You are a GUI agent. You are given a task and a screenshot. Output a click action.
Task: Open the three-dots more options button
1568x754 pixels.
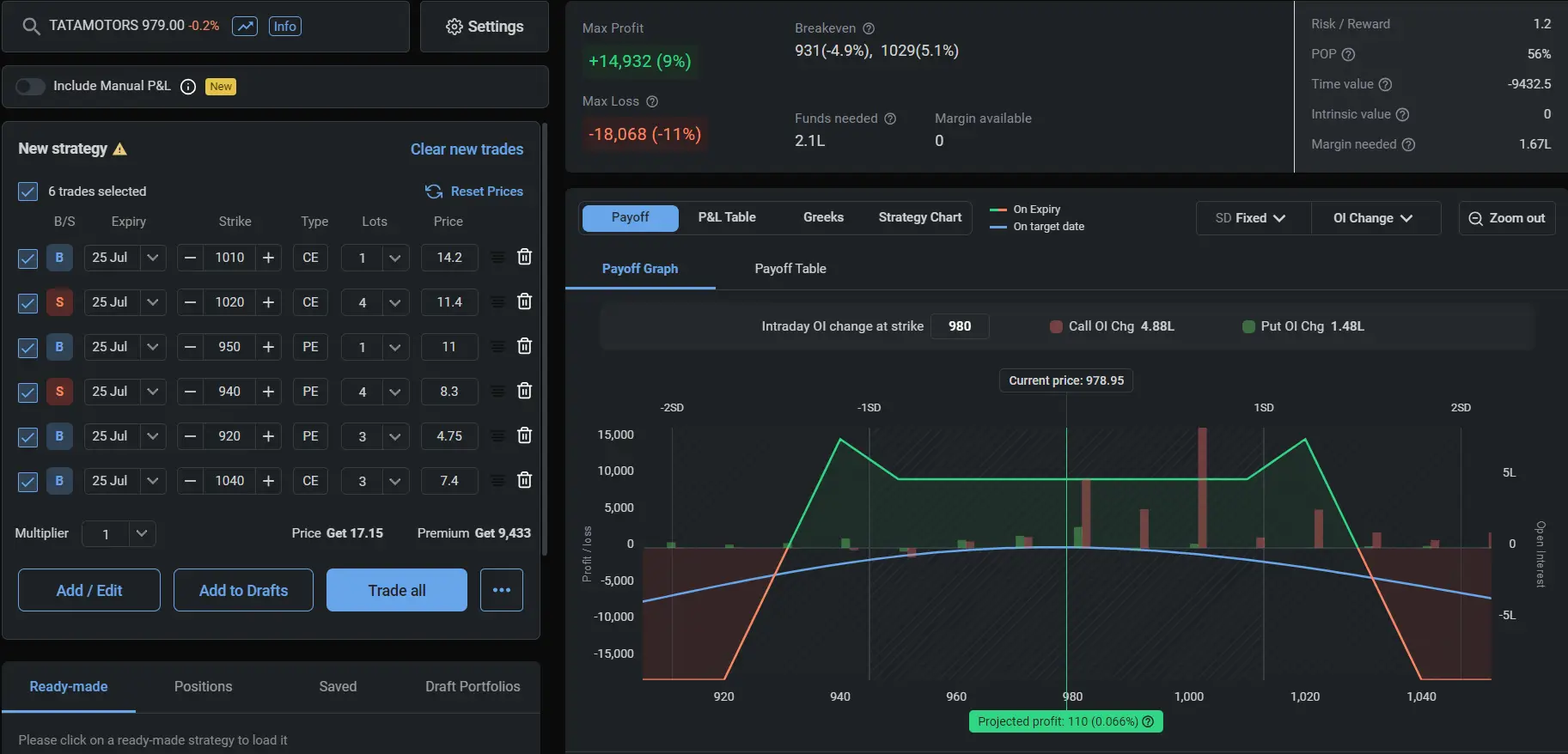click(x=502, y=590)
